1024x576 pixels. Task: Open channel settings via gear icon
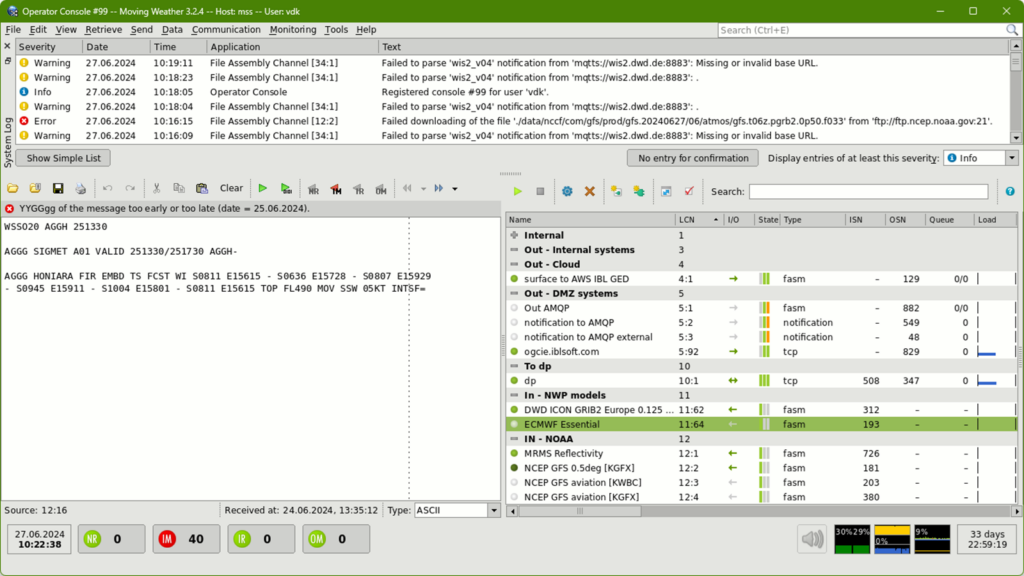coord(568,190)
